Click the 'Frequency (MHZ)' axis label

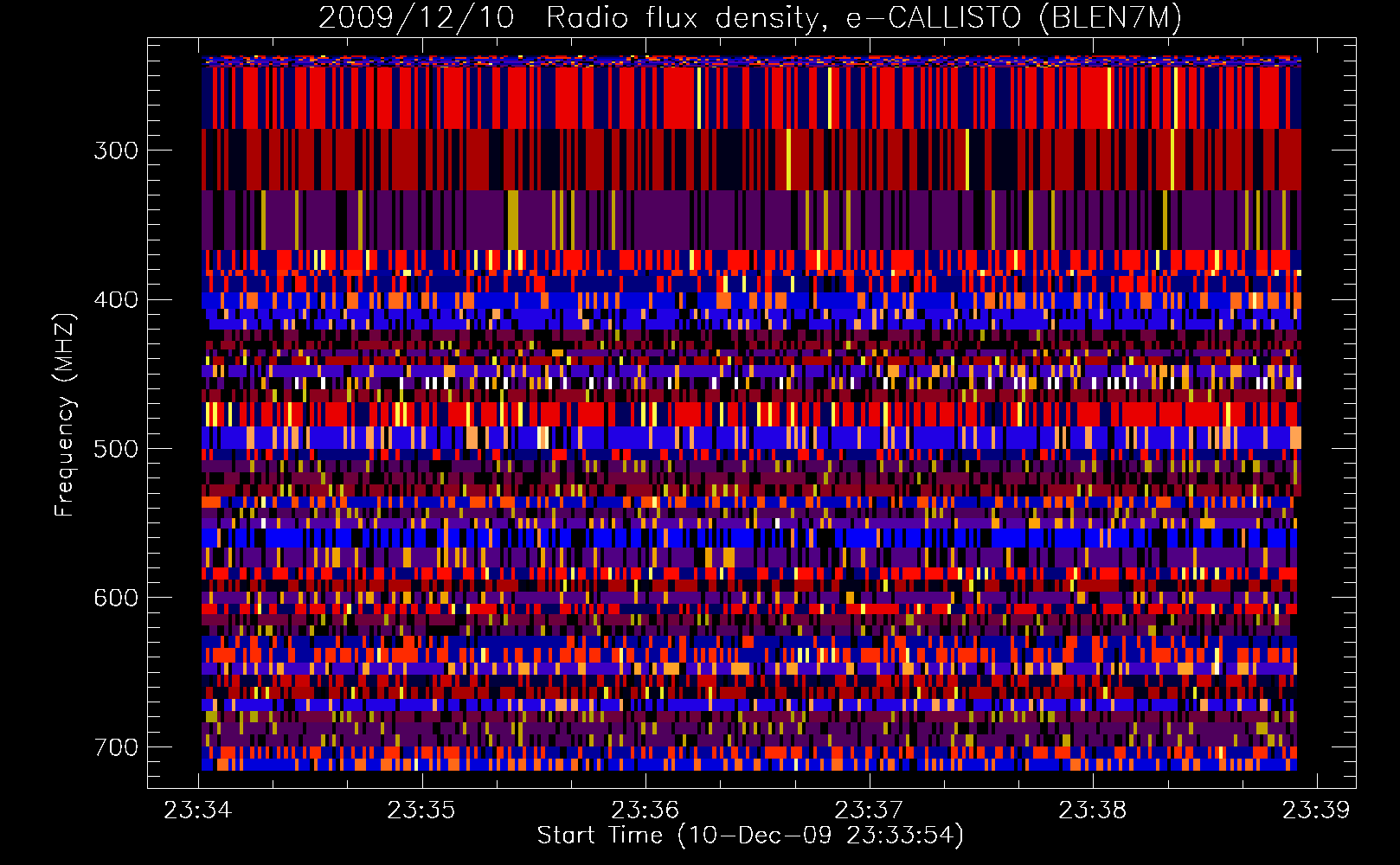(x=65, y=414)
